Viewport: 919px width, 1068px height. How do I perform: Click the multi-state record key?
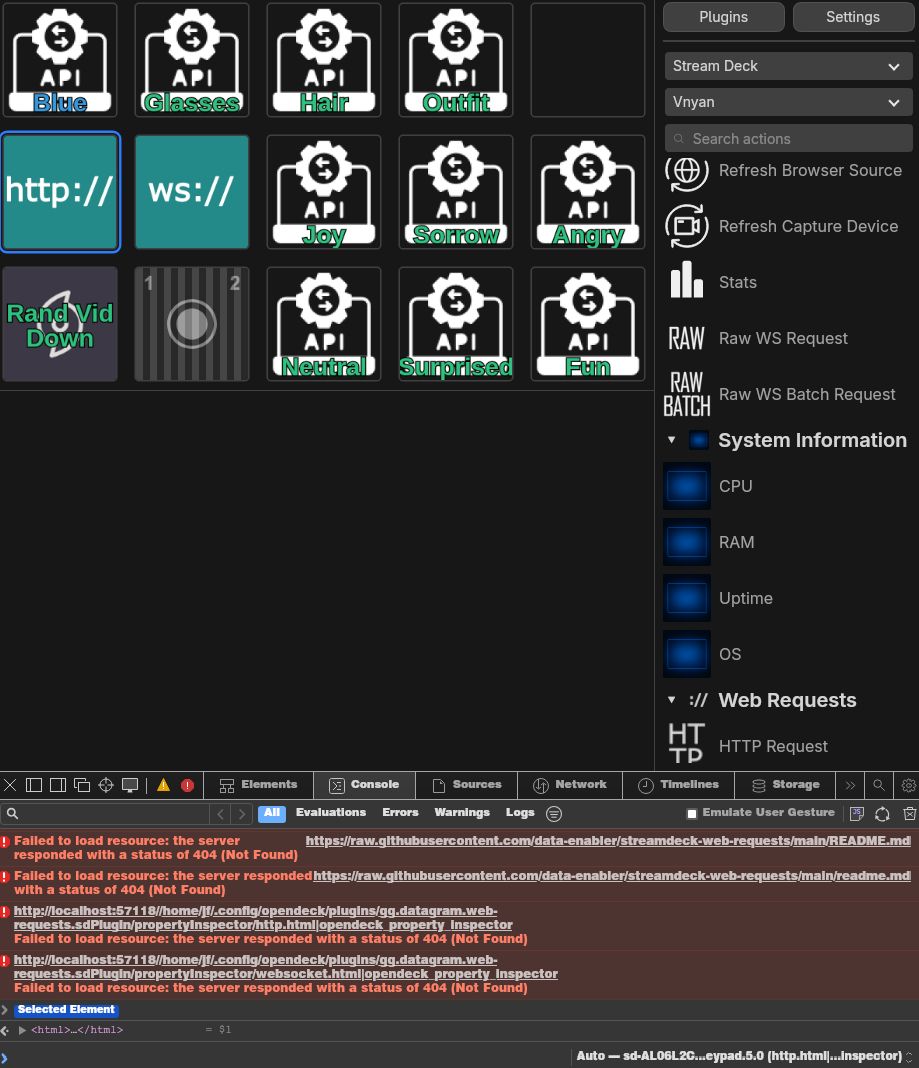tap(192, 324)
